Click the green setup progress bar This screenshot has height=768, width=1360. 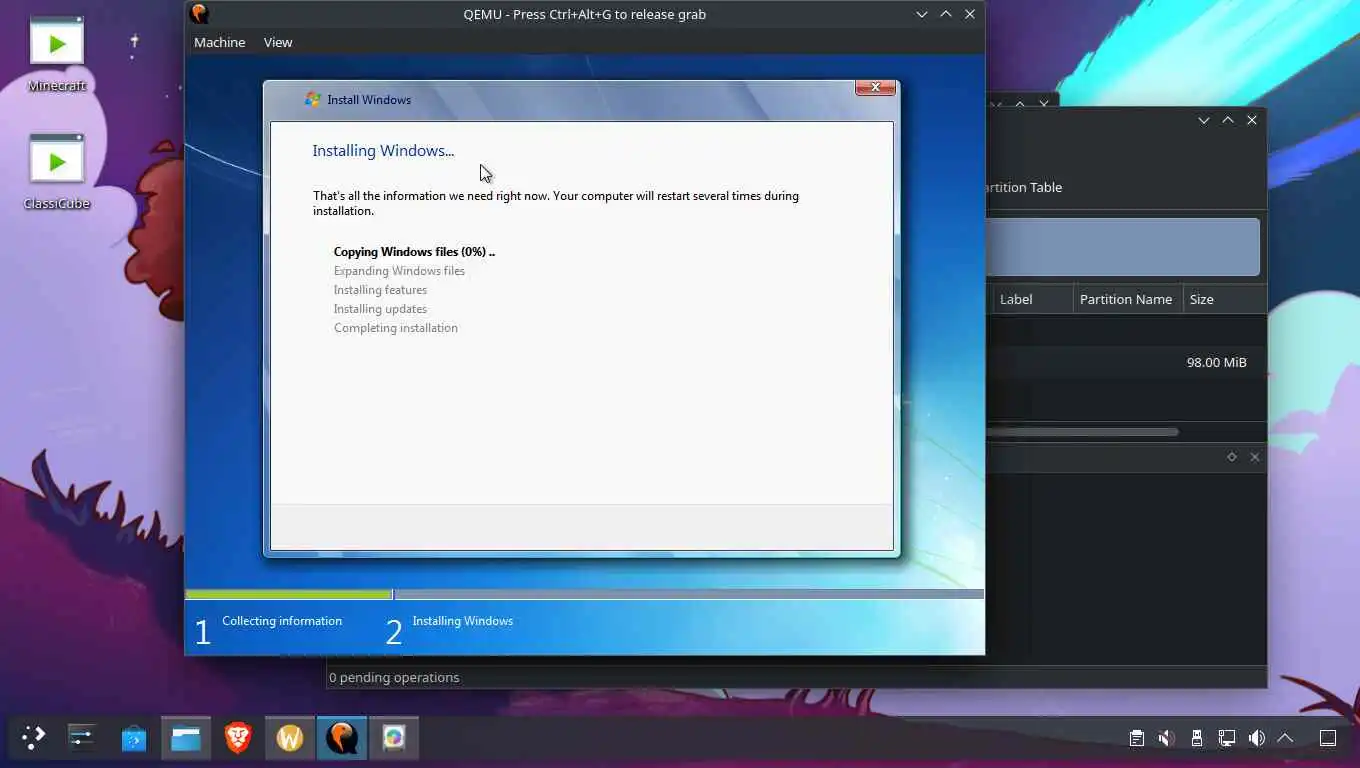(x=289, y=595)
